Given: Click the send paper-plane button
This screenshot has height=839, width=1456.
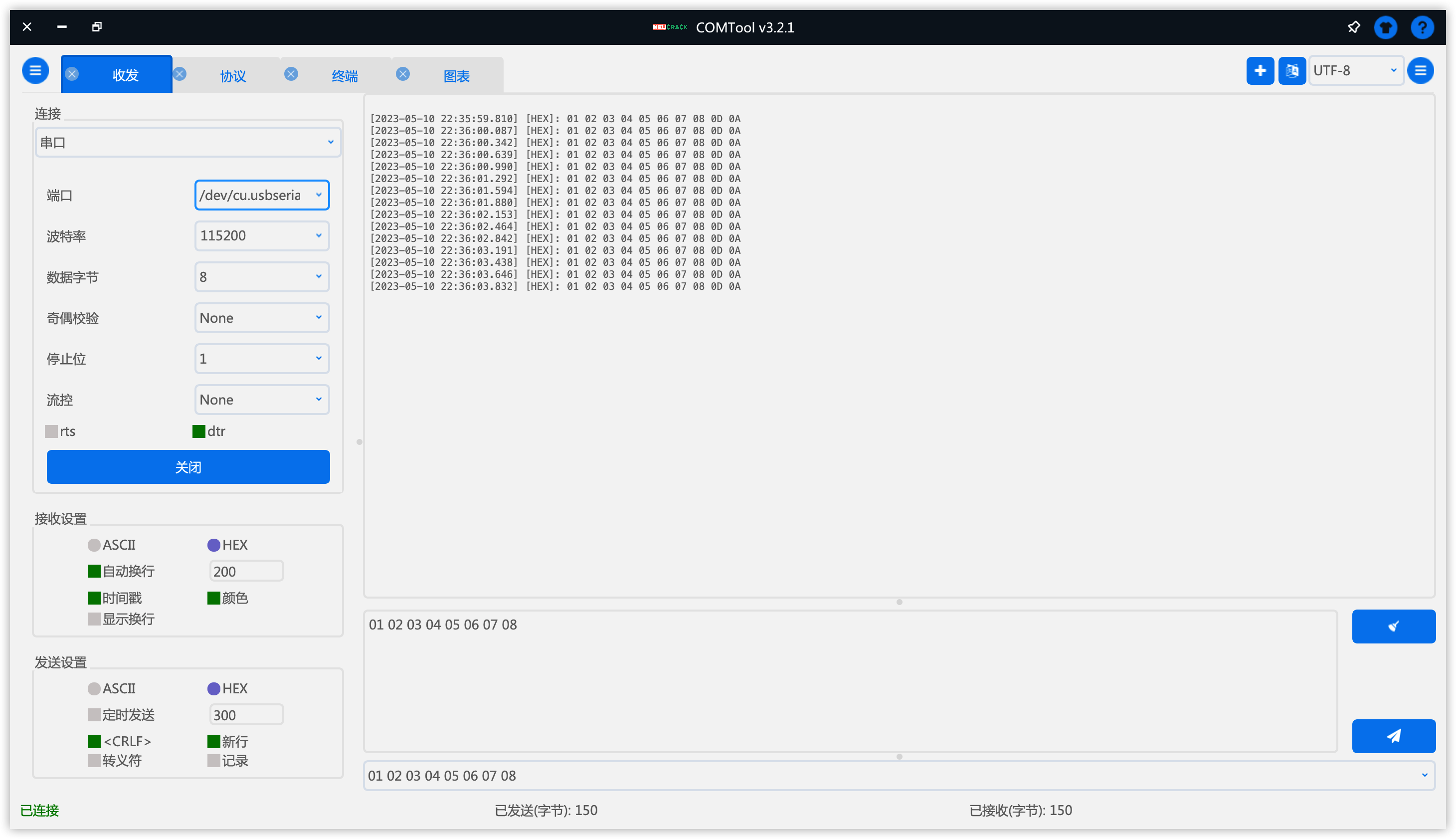Looking at the screenshot, I should [1393, 736].
